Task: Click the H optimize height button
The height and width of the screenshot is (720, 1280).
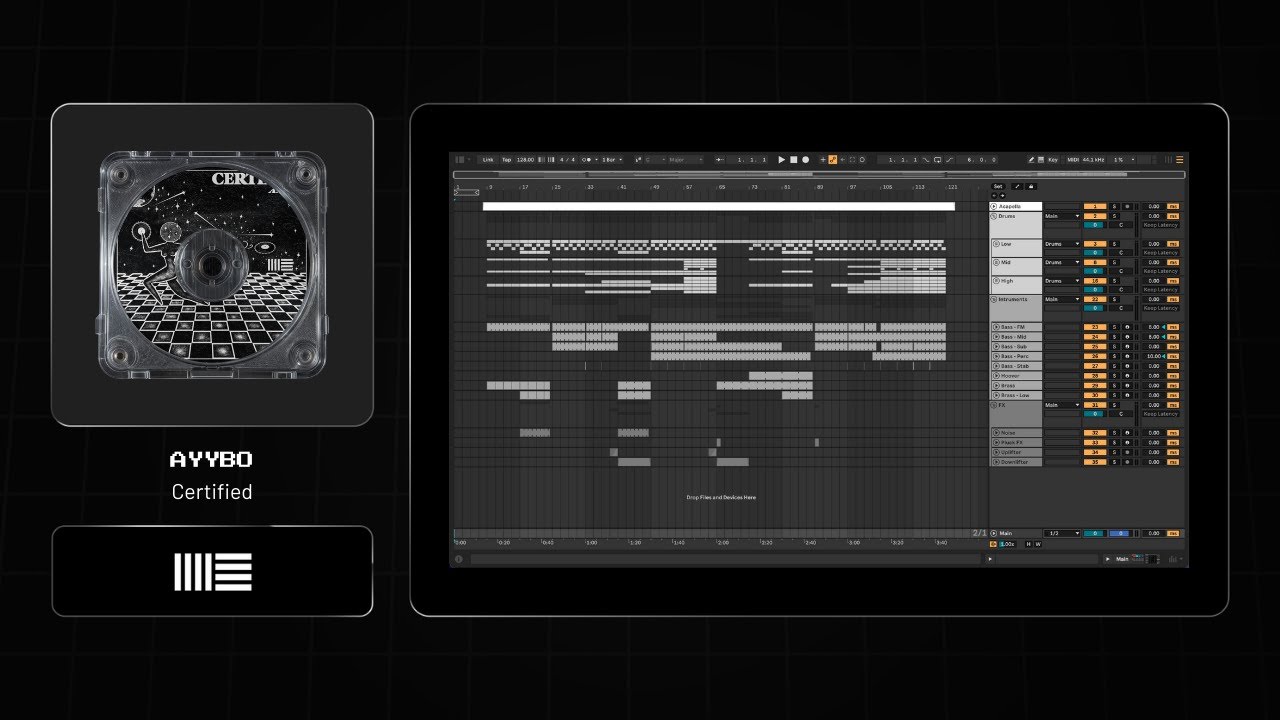Action: tap(1028, 544)
